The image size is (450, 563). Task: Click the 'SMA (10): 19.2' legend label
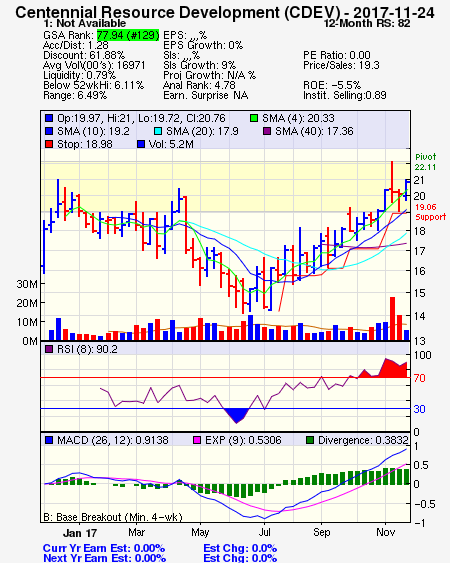click(93, 131)
